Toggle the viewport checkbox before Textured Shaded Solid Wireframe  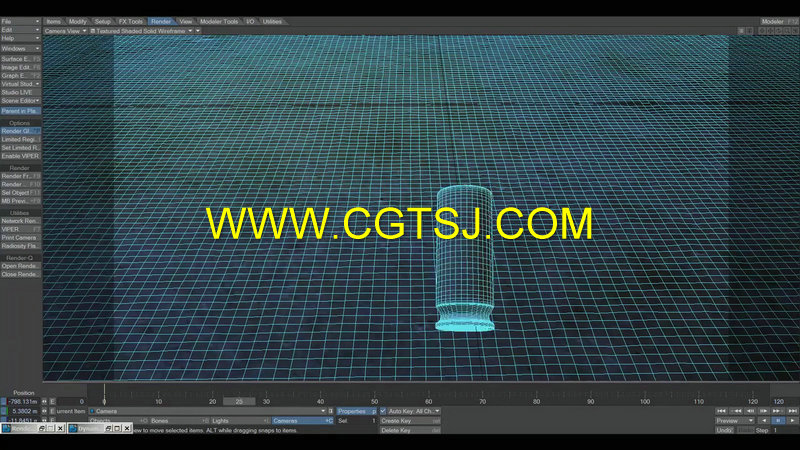93,31
